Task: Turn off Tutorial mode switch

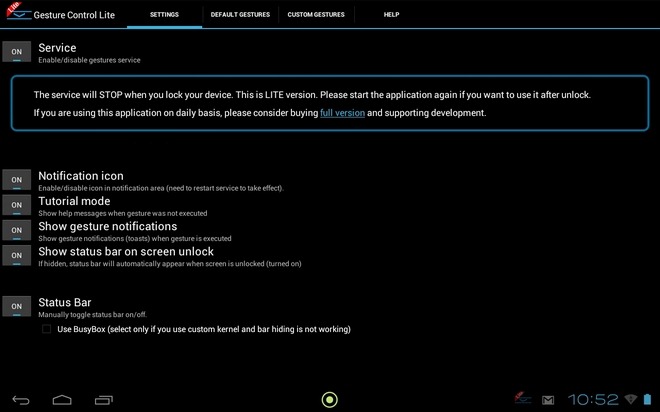Action: pos(16,205)
